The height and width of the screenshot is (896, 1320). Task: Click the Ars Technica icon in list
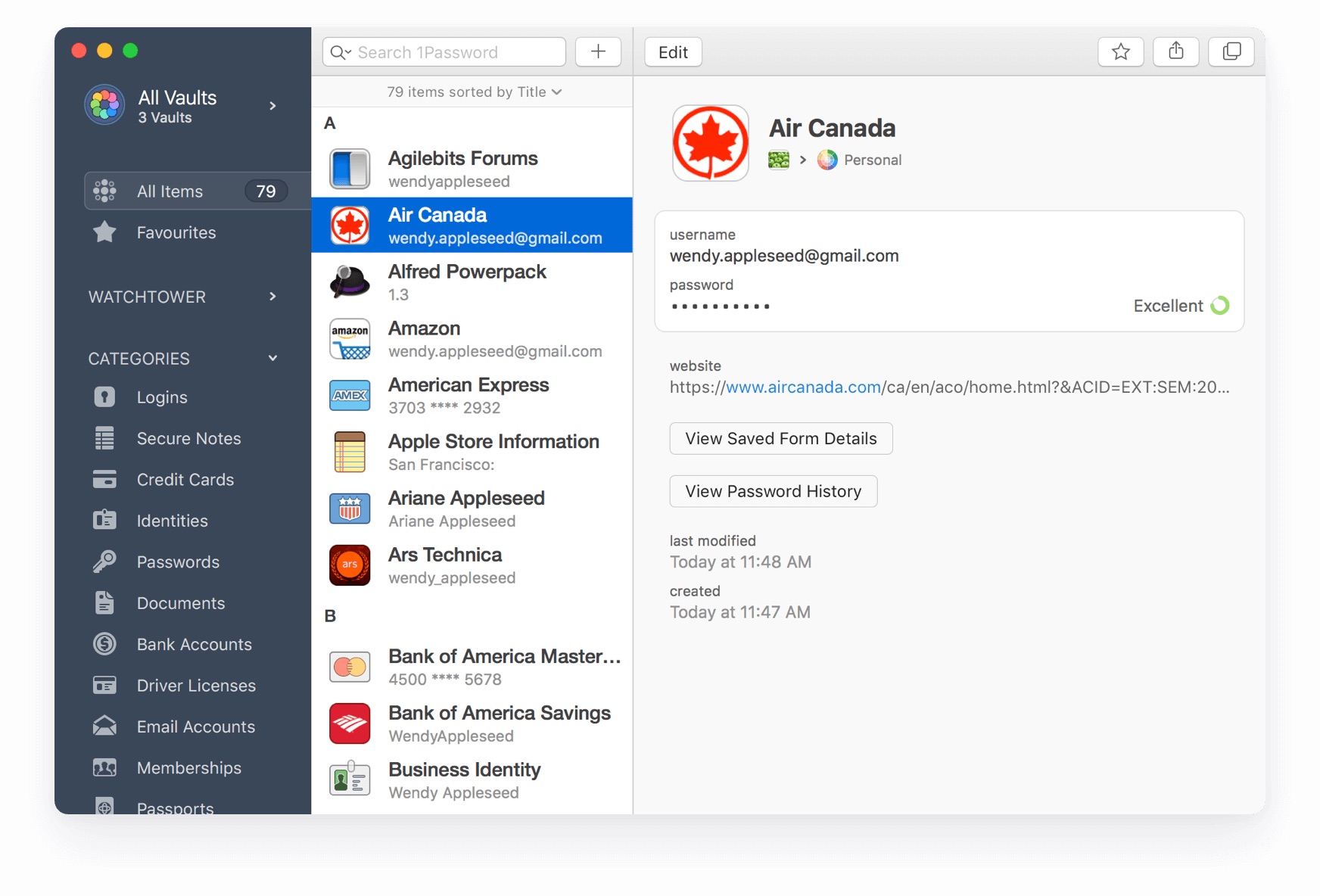[350, 565]
